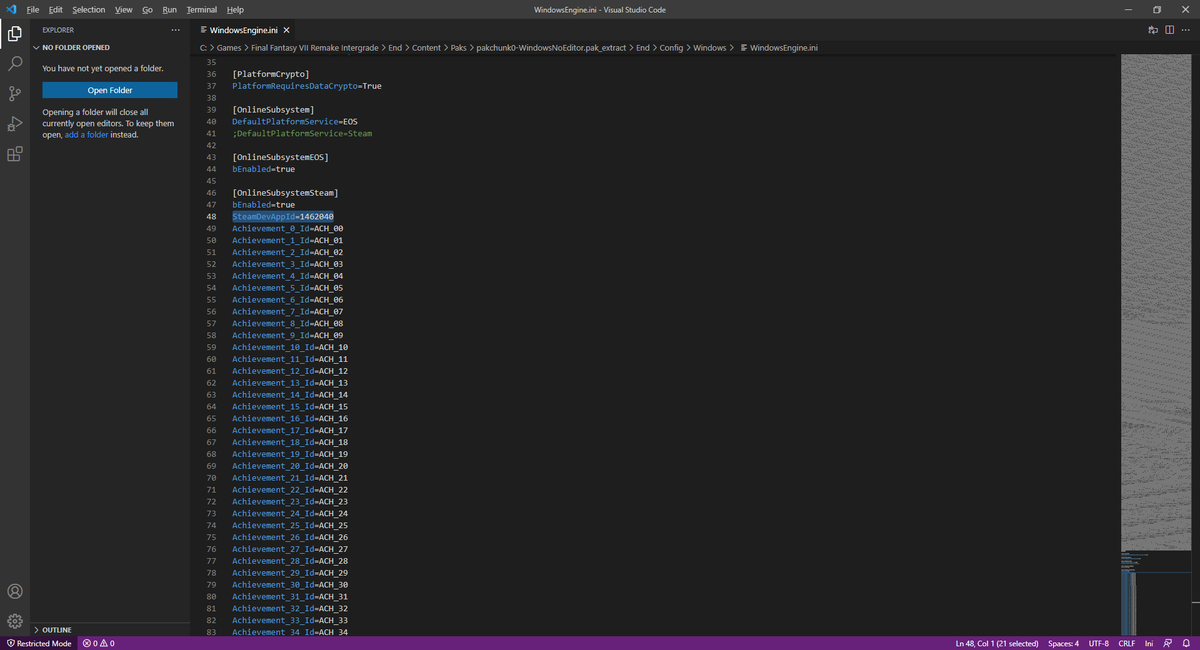
Task: Click the feedback icon in status bar
Action: 1167,643
